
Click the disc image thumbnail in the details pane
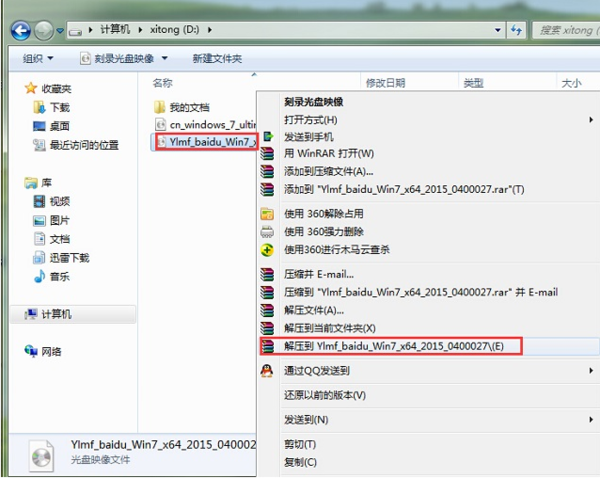point(41,456)
